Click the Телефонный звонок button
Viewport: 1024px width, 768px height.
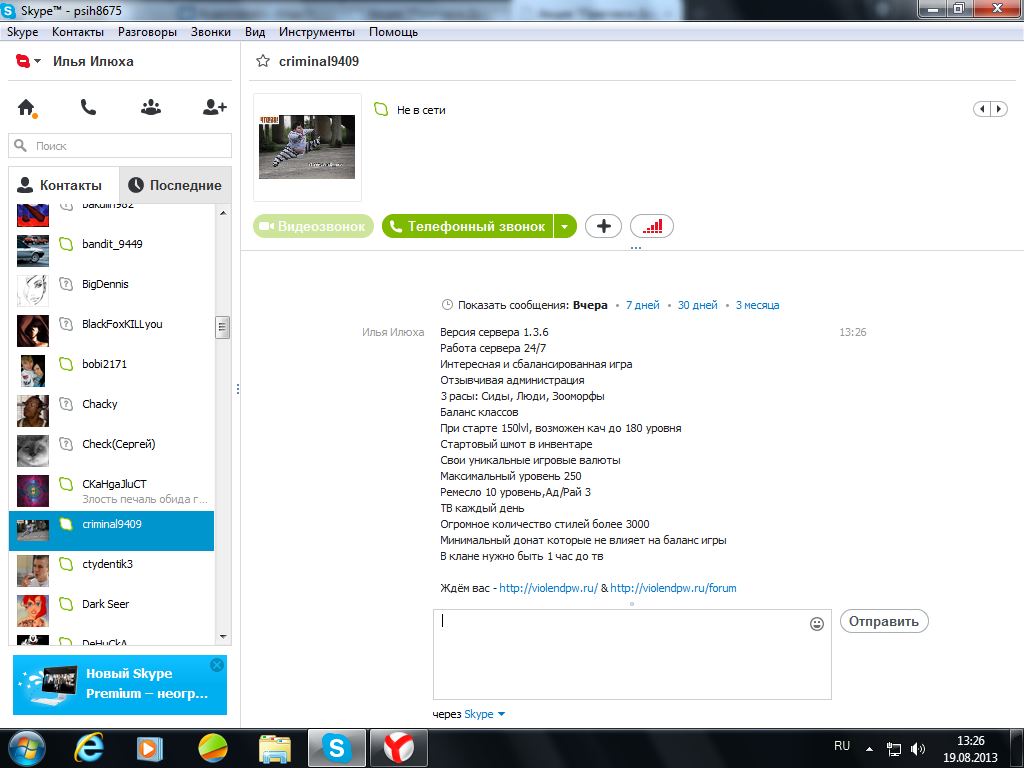click(468, 226)
